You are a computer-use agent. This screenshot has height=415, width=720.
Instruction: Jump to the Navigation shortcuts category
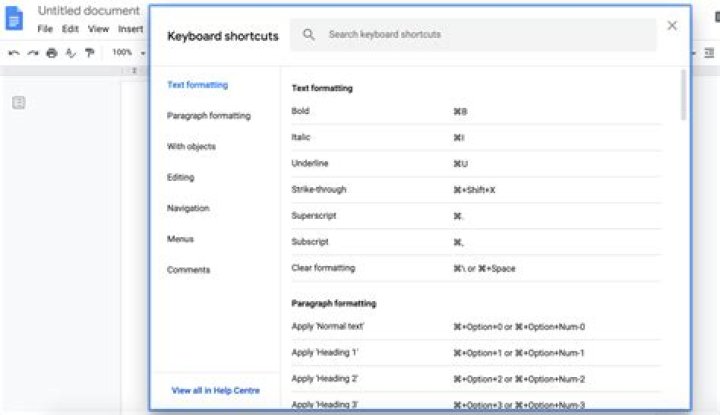point(188,208)
